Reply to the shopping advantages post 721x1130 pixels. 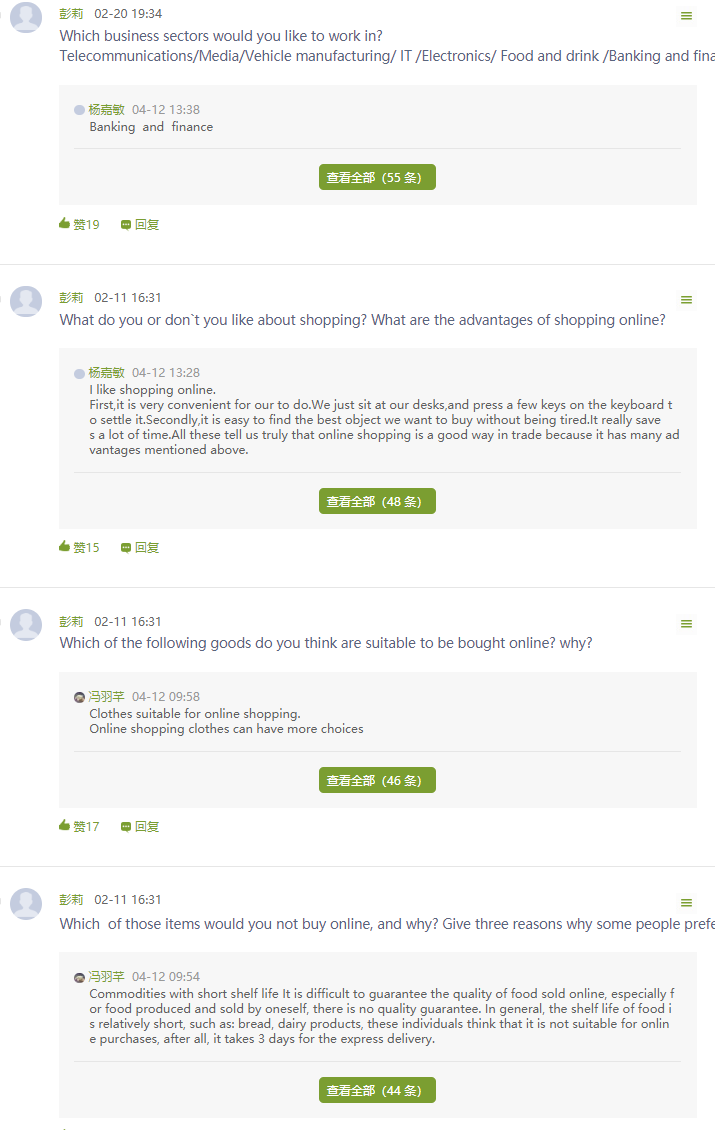140,547
